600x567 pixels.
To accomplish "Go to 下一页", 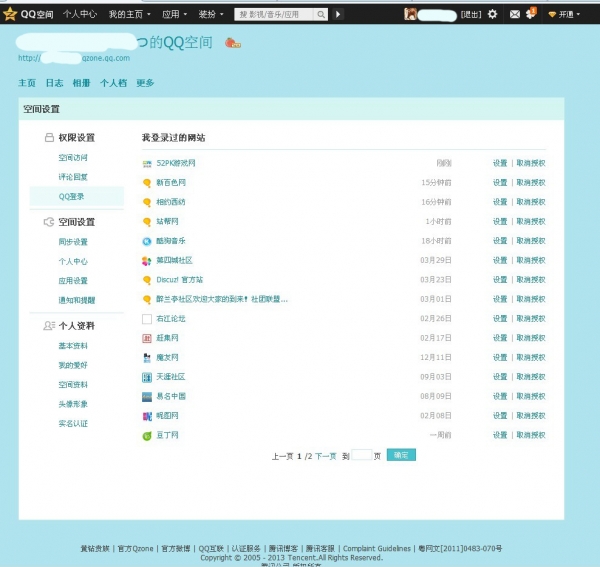I will coord(326,456).
